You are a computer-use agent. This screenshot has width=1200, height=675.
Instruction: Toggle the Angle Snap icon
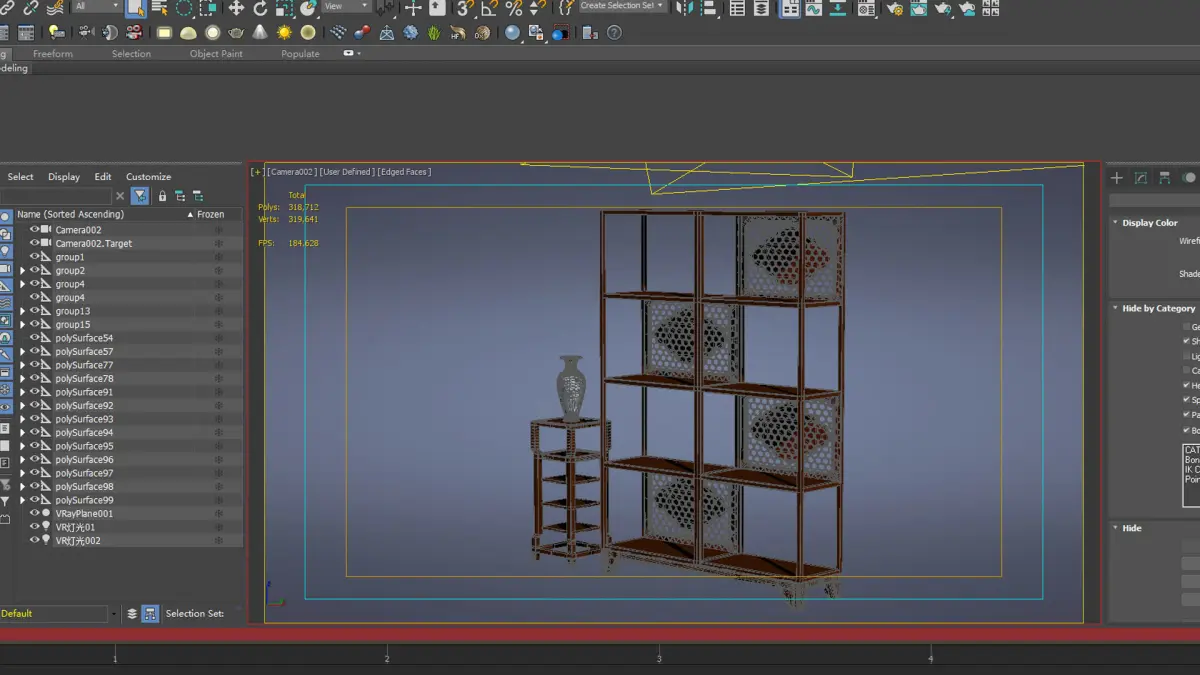489,8
